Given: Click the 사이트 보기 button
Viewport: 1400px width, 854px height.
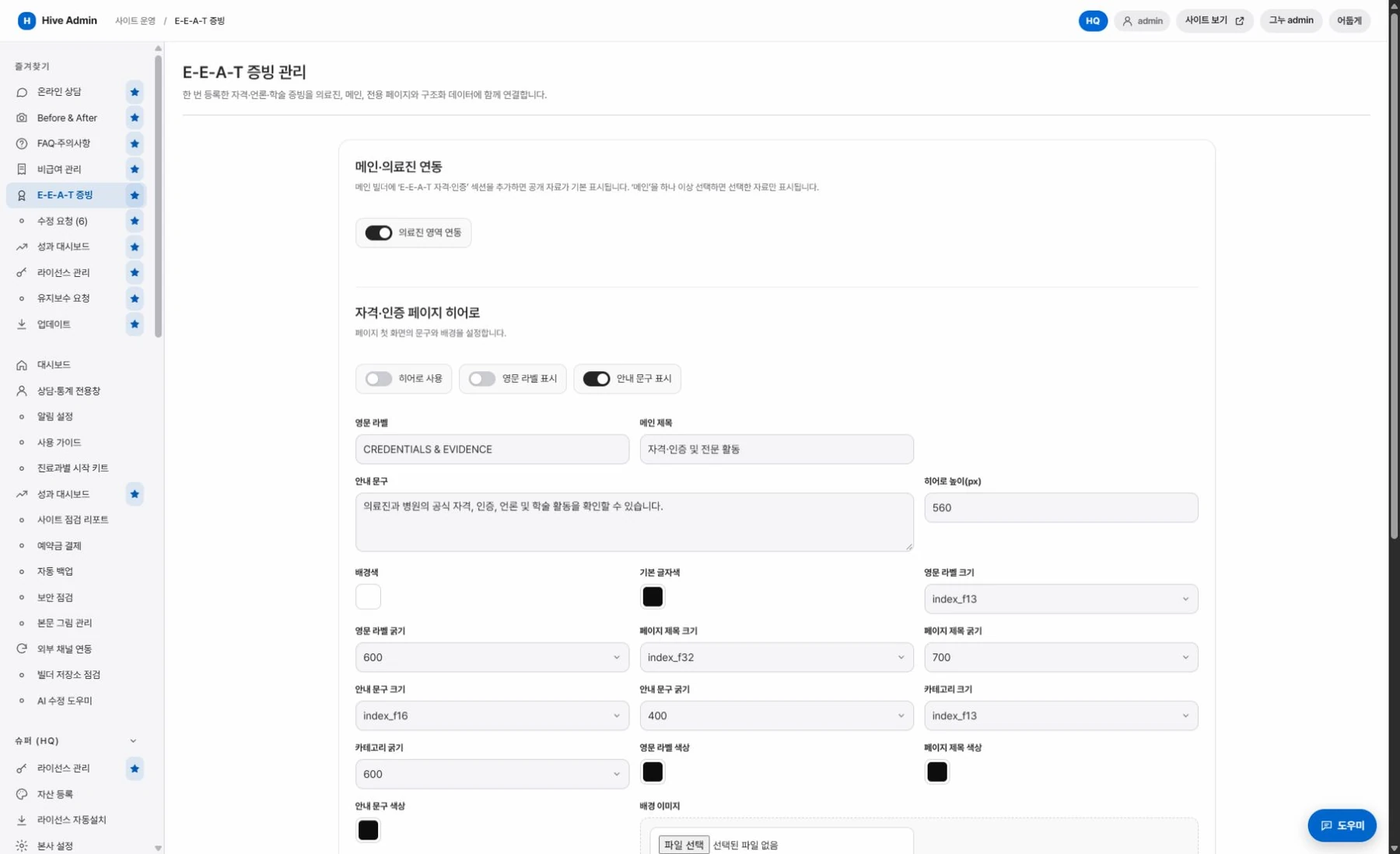Looking at the screenshot, I should tap(1214, 21).
